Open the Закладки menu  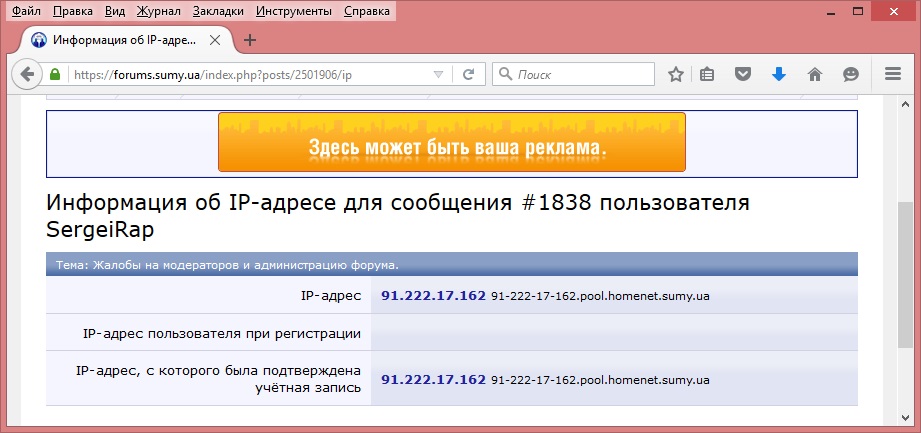click(218, 12)
